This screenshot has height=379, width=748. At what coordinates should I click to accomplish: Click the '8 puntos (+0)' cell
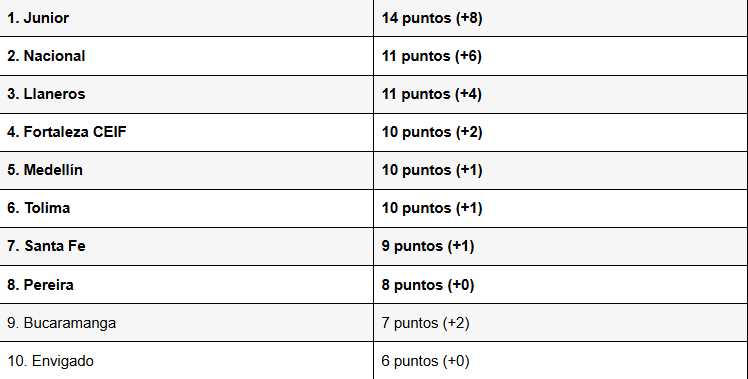(x=561, y=284)
